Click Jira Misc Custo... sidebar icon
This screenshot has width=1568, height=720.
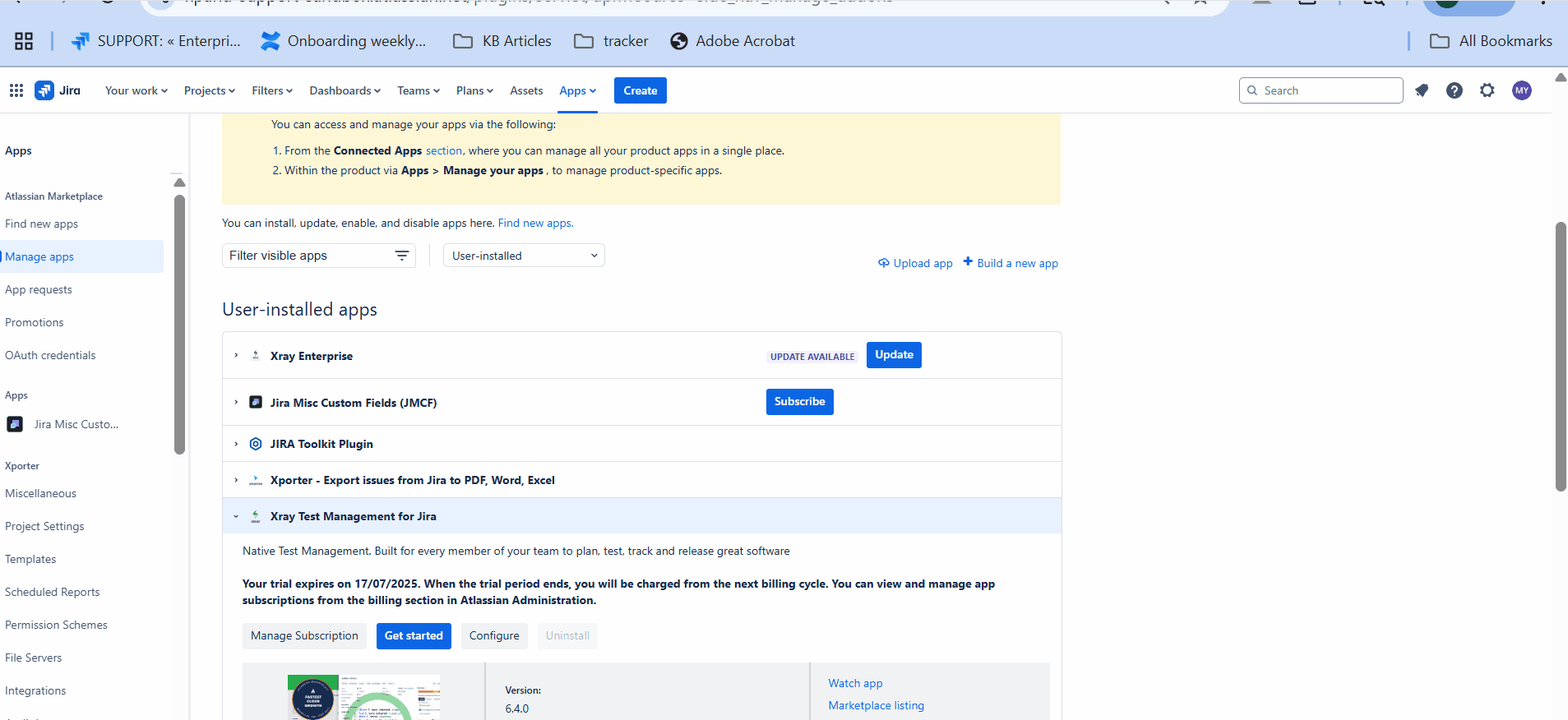(15, 424)
